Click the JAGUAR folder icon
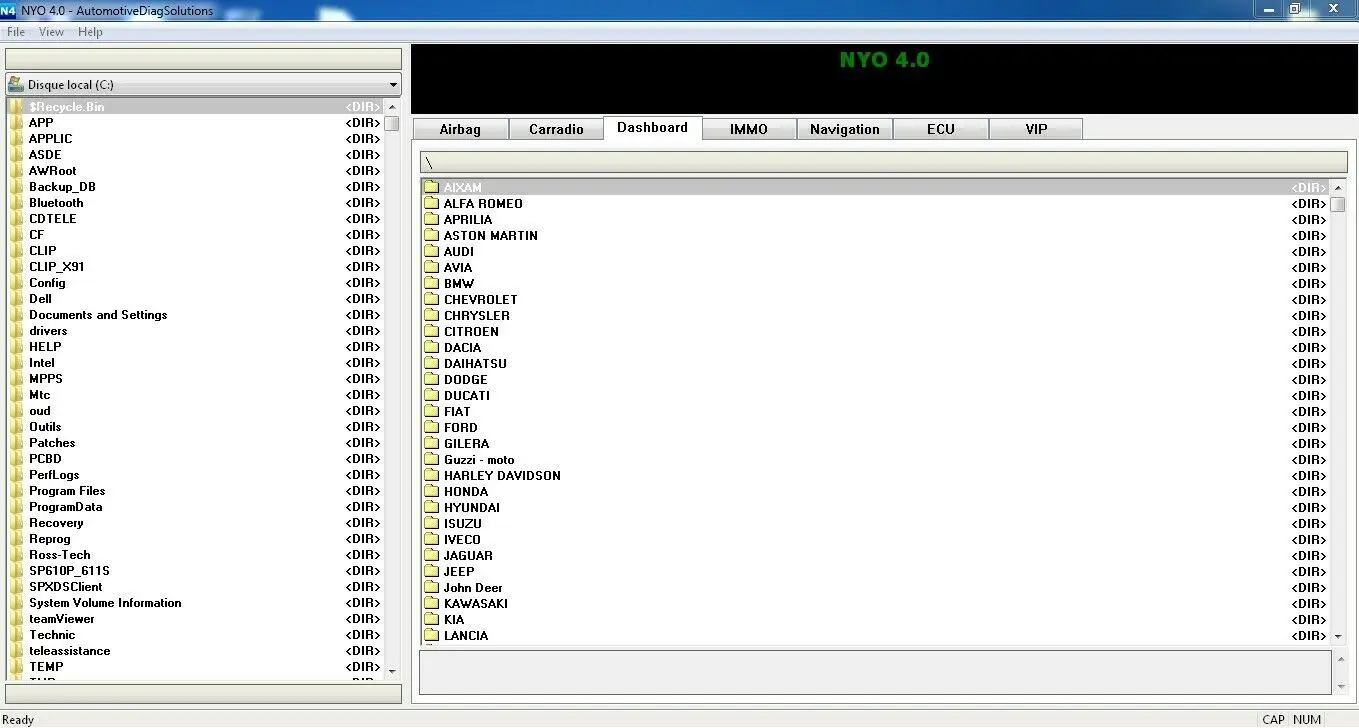Screen dimensions: 1359x728 pyautogui.click(x=431, y=555)
